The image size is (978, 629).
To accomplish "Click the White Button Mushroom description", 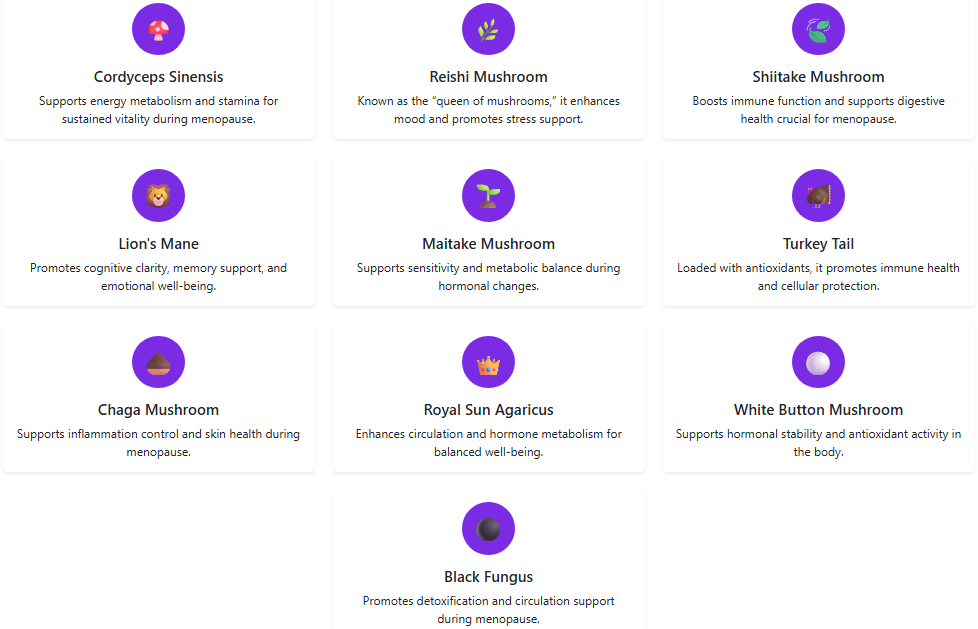I will click(x=818, y=443).
